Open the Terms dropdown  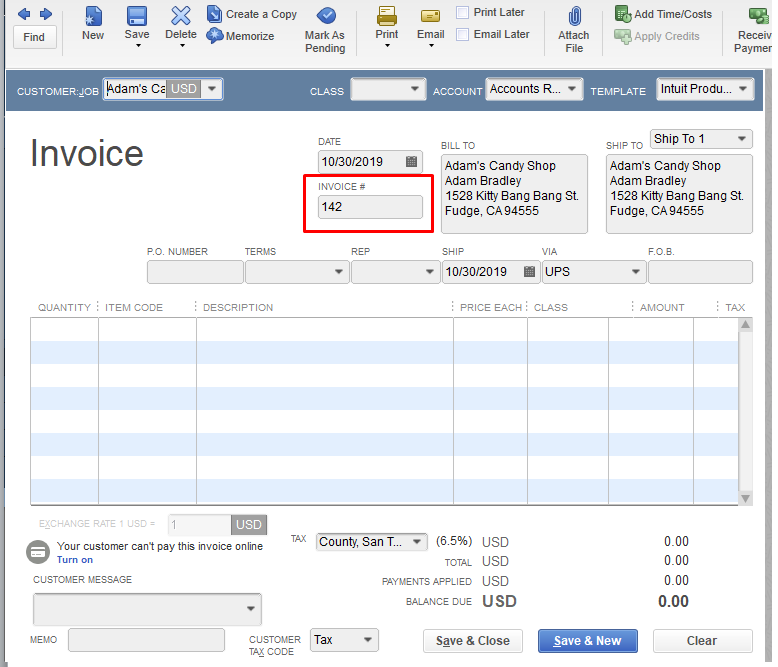[x=337, y=272]
